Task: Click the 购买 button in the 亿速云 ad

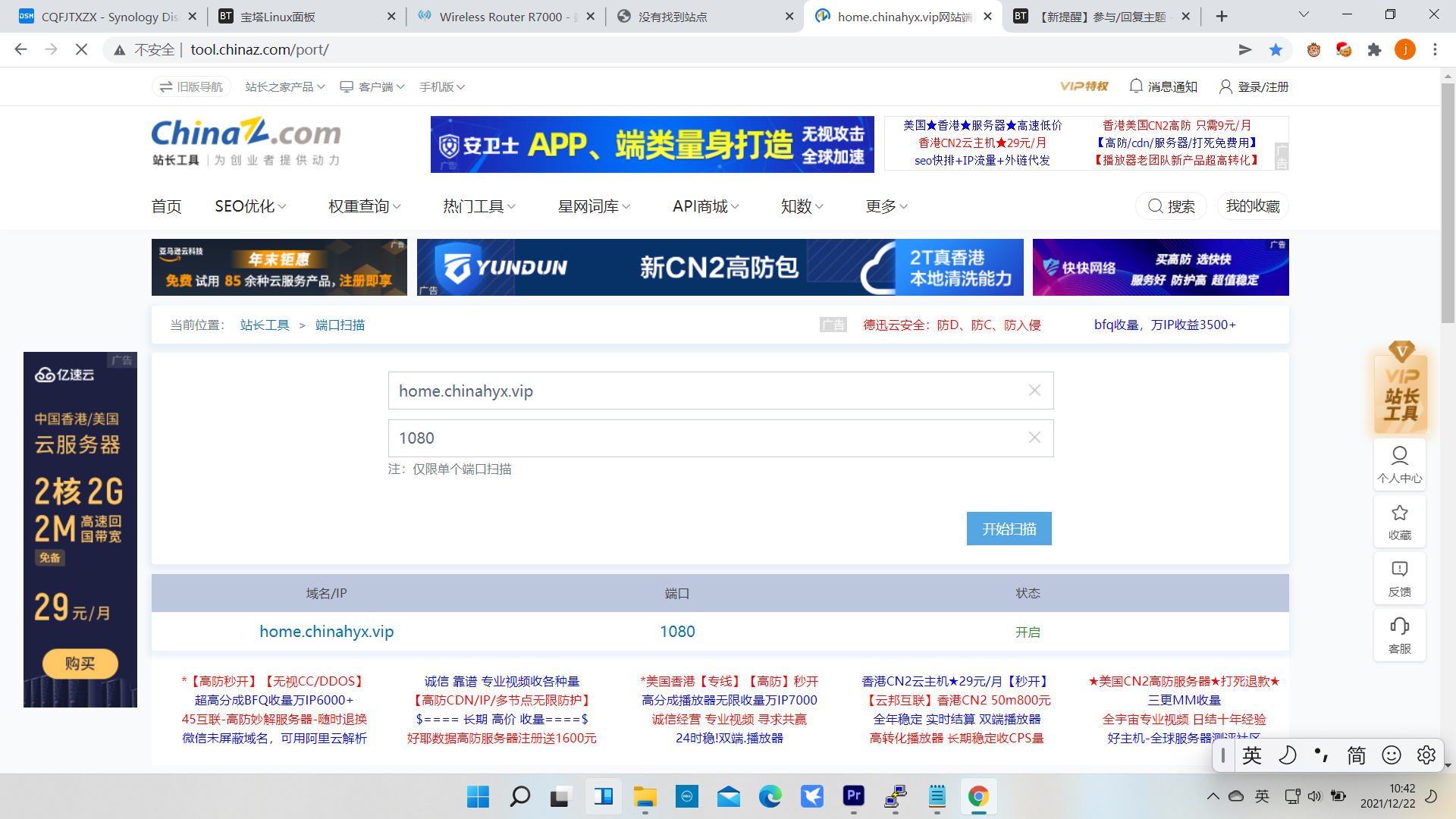Action: point(80,664)
